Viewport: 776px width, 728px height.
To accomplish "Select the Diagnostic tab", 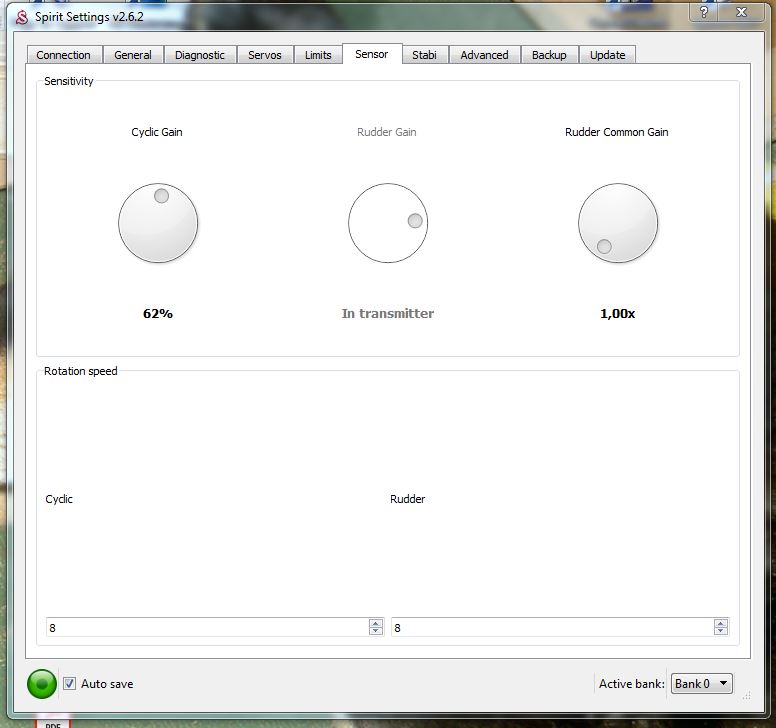I will [x=200, y=55].
